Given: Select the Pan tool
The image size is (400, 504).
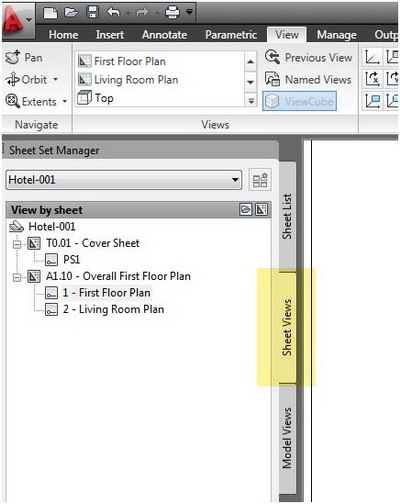Looking at the screenshot, I should [x=24, y=57].
